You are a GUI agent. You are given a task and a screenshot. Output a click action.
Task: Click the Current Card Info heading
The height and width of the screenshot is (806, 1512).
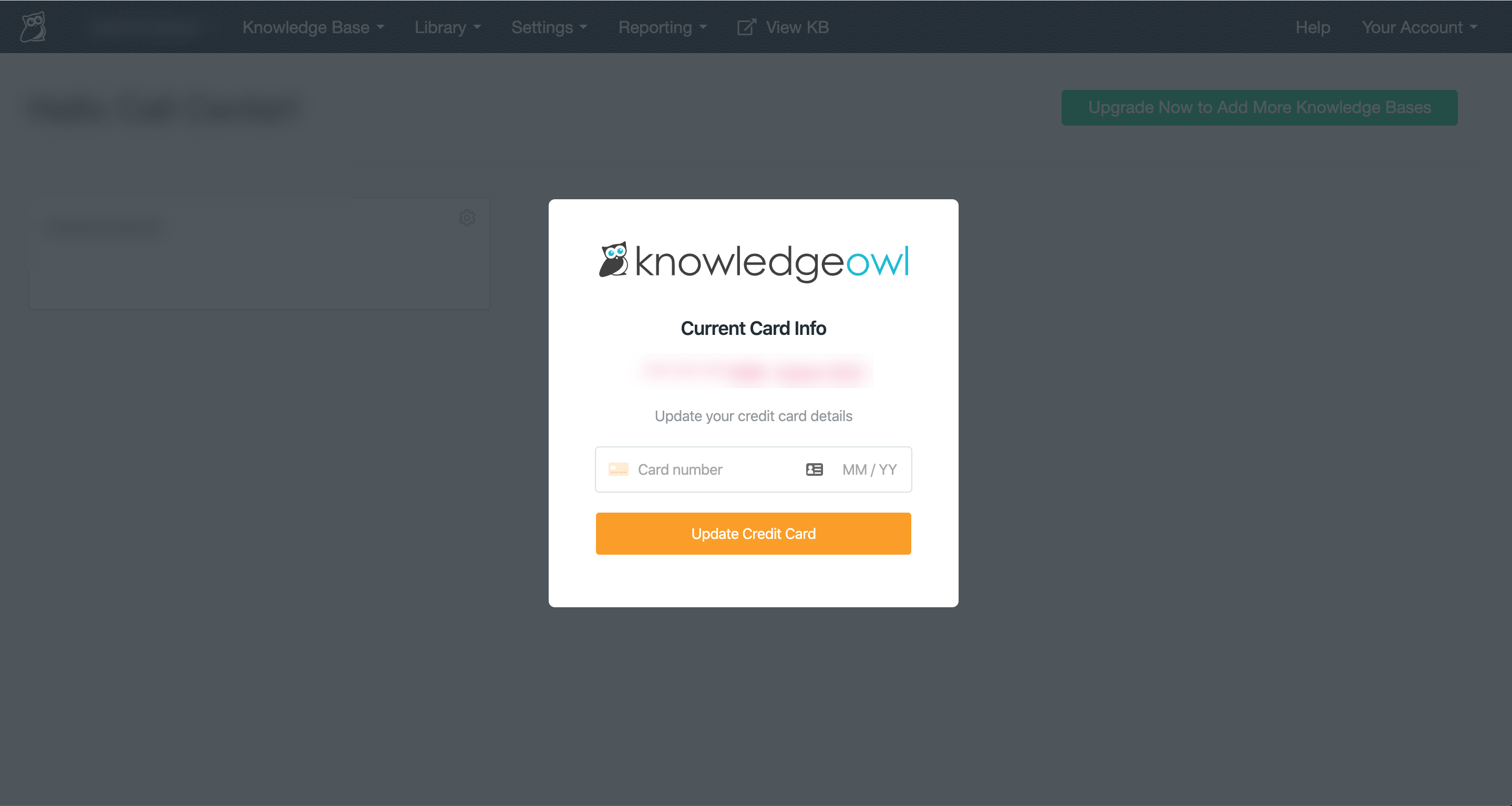click(x=753, y=328)
